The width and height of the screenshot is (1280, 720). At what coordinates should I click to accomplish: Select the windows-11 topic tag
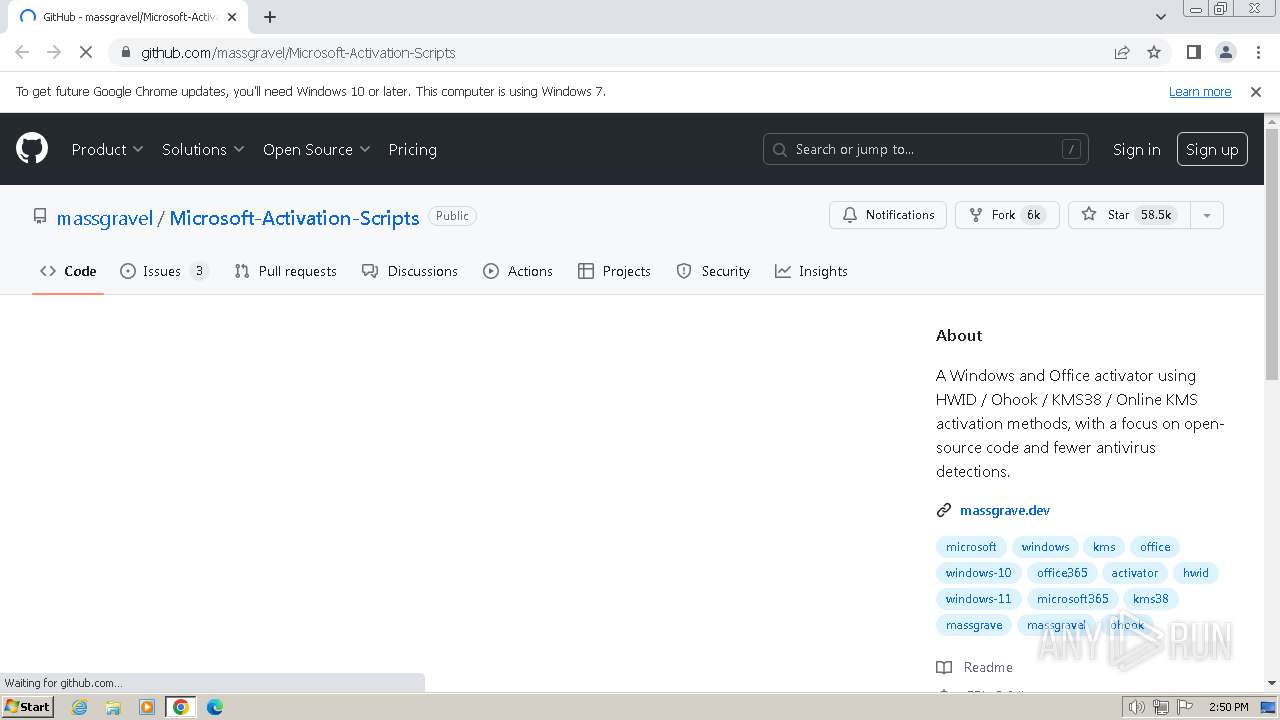pyautogui.click(x=978, y=599)
